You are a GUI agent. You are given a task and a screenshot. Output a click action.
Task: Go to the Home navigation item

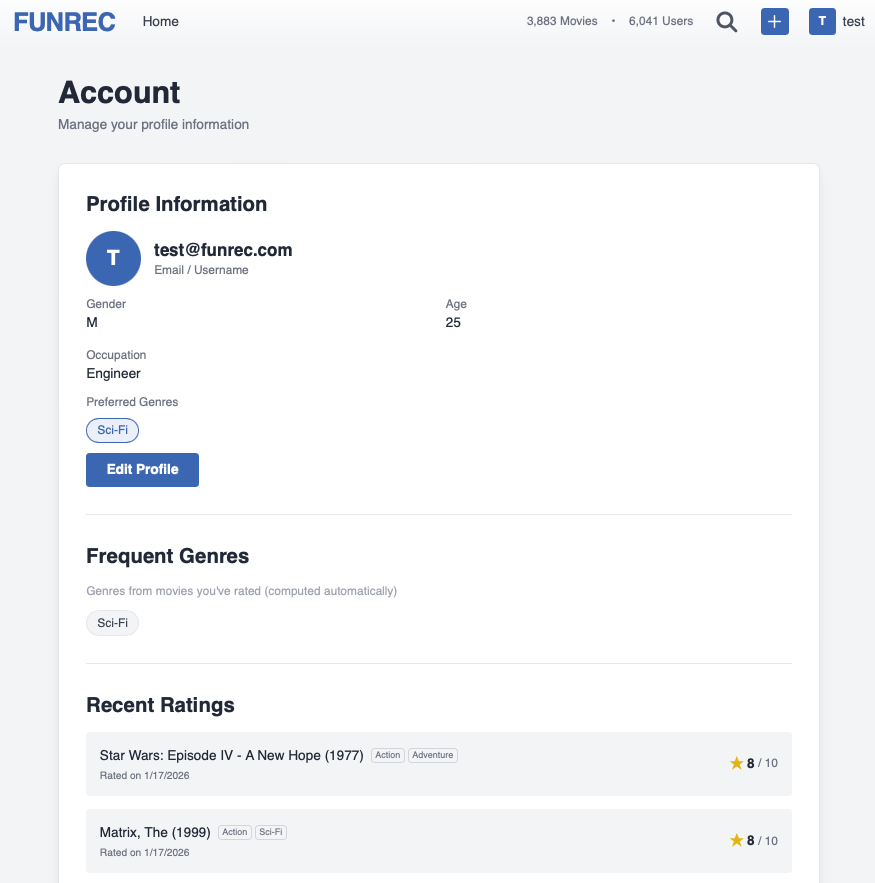click(161, 21)
